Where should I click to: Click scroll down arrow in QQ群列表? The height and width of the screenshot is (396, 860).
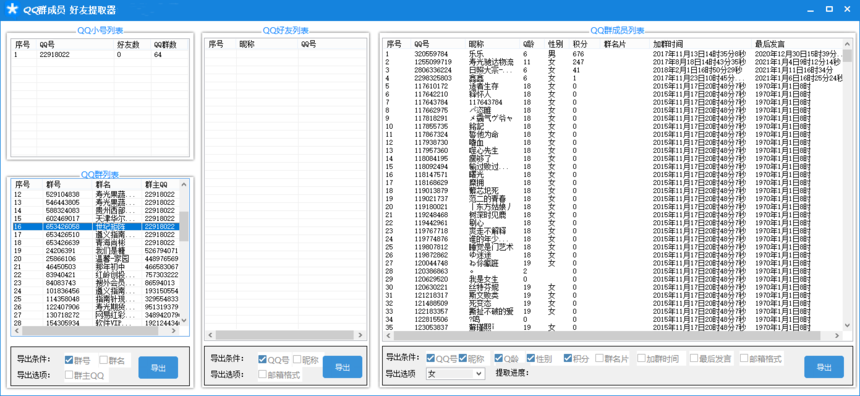coord(184,321)
